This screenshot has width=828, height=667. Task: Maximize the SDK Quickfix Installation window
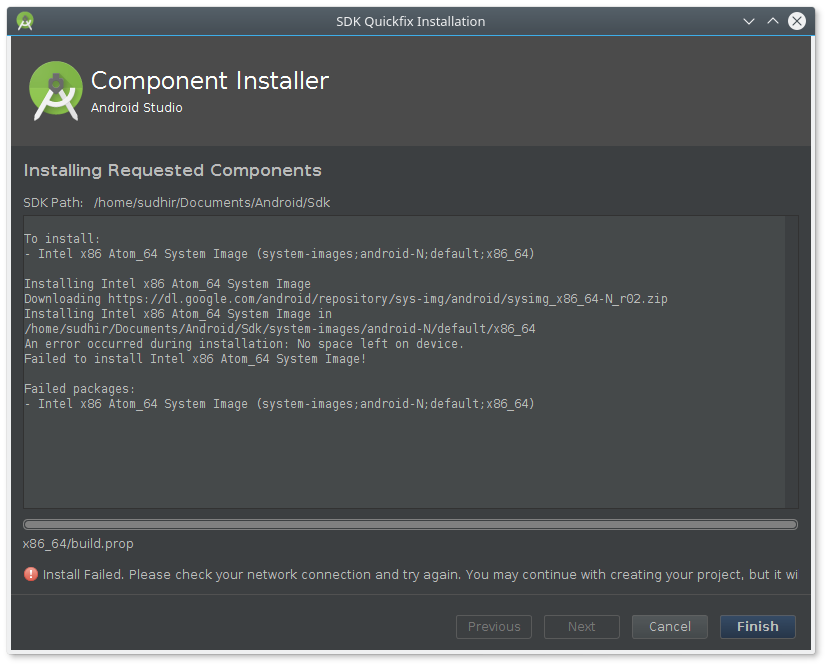coord(773,21)
